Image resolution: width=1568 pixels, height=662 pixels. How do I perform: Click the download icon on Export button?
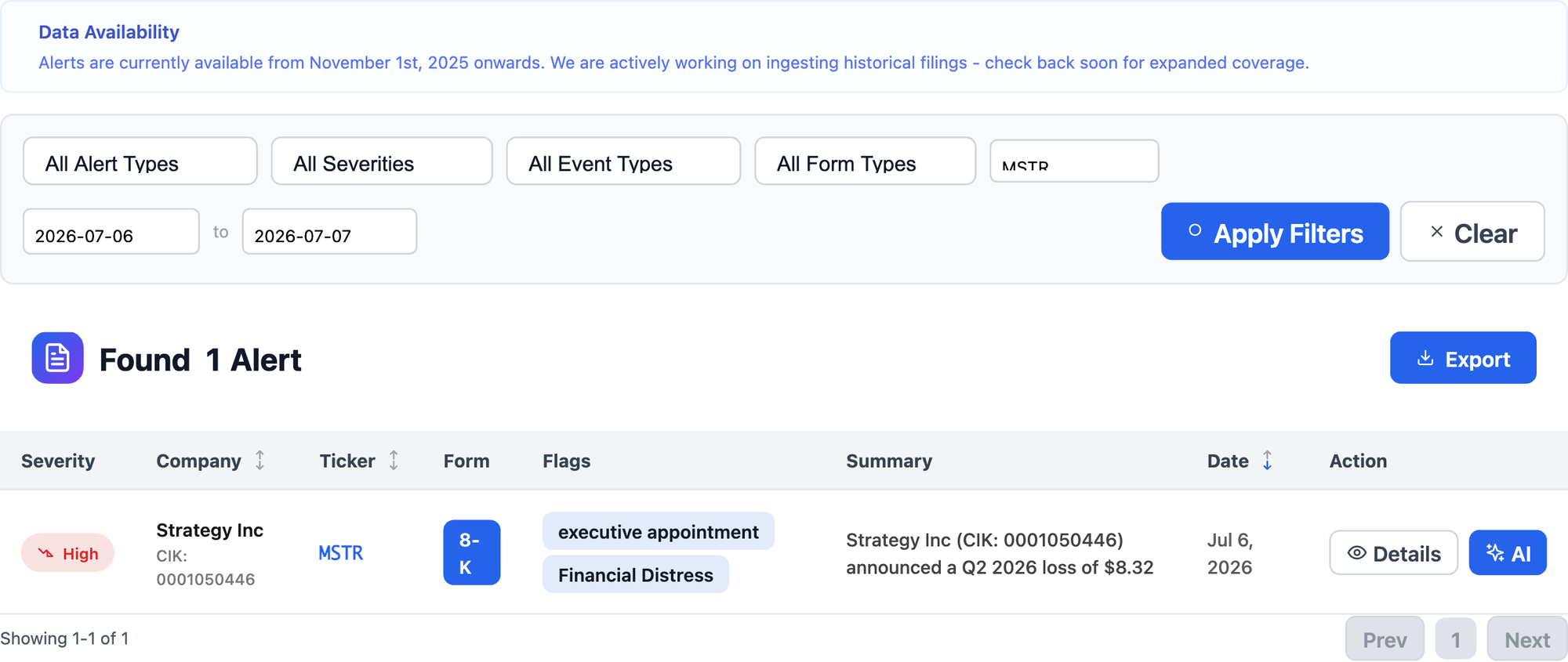(1425, 358)
